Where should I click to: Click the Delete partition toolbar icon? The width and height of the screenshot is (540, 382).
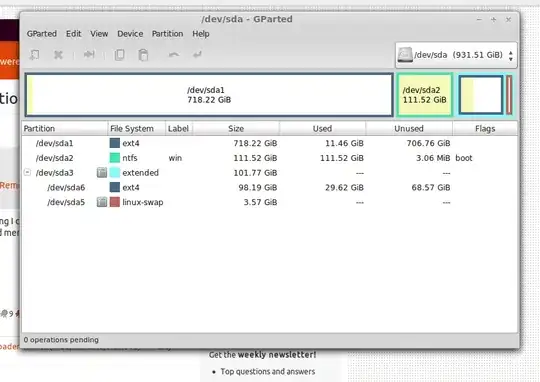click(58, 55)
